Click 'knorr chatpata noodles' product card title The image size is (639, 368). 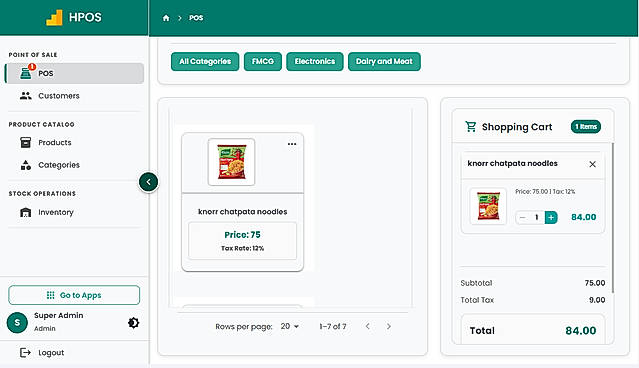pos(242,212)
